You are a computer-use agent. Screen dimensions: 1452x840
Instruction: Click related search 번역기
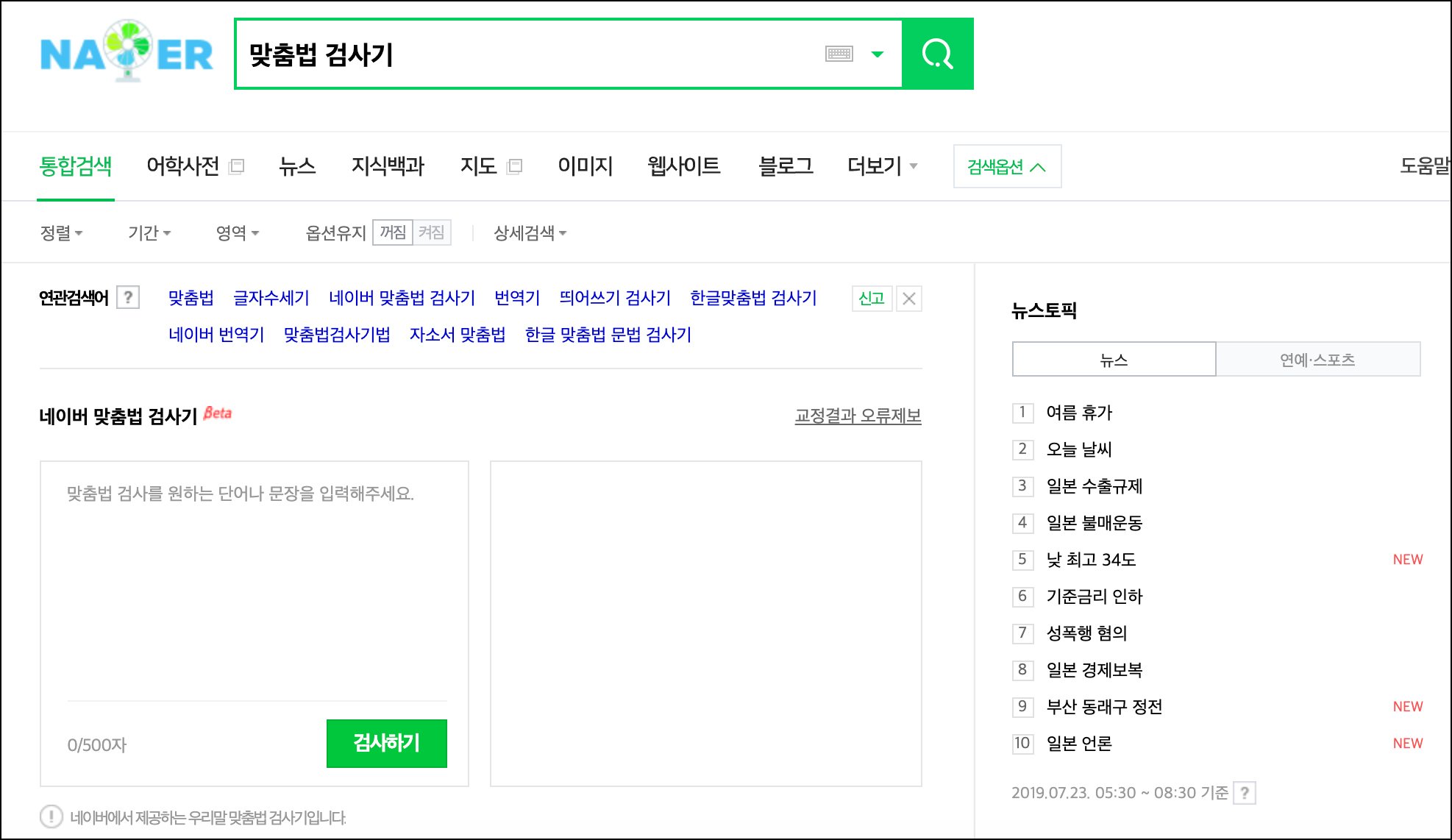tap(517, 297)
